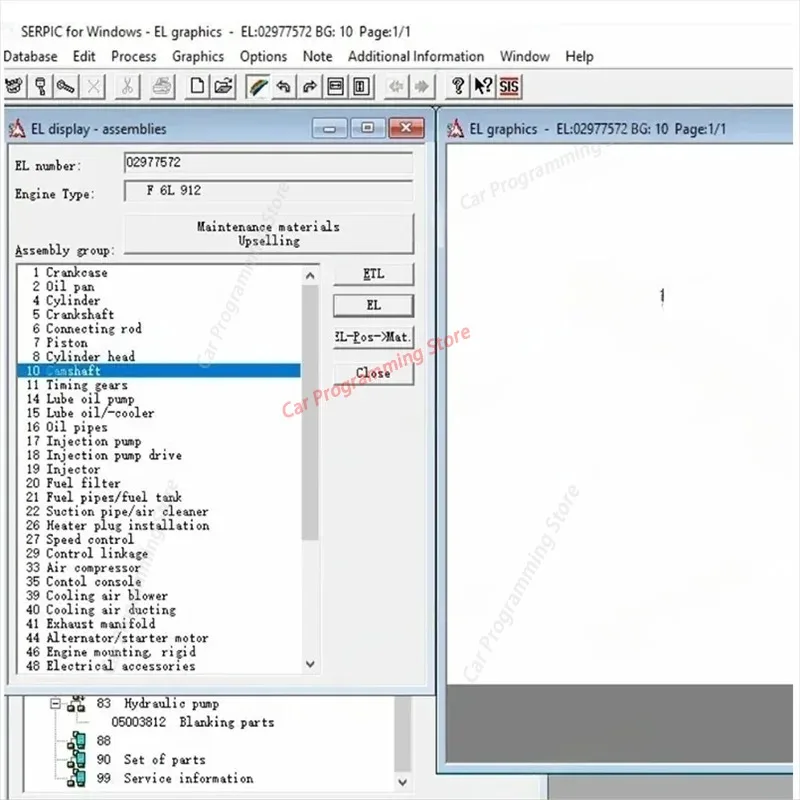Click the scissors cut toolbar icon
The height and width of the screenshot is (800, 800).
coord(127,86)
